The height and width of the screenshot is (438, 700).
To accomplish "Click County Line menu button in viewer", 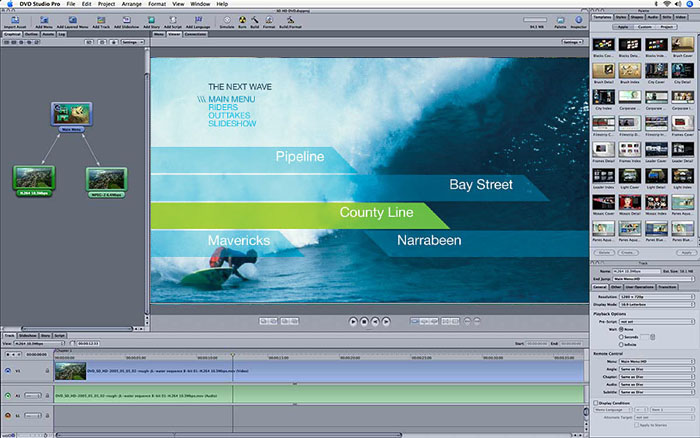I will [x=299, y=216].
